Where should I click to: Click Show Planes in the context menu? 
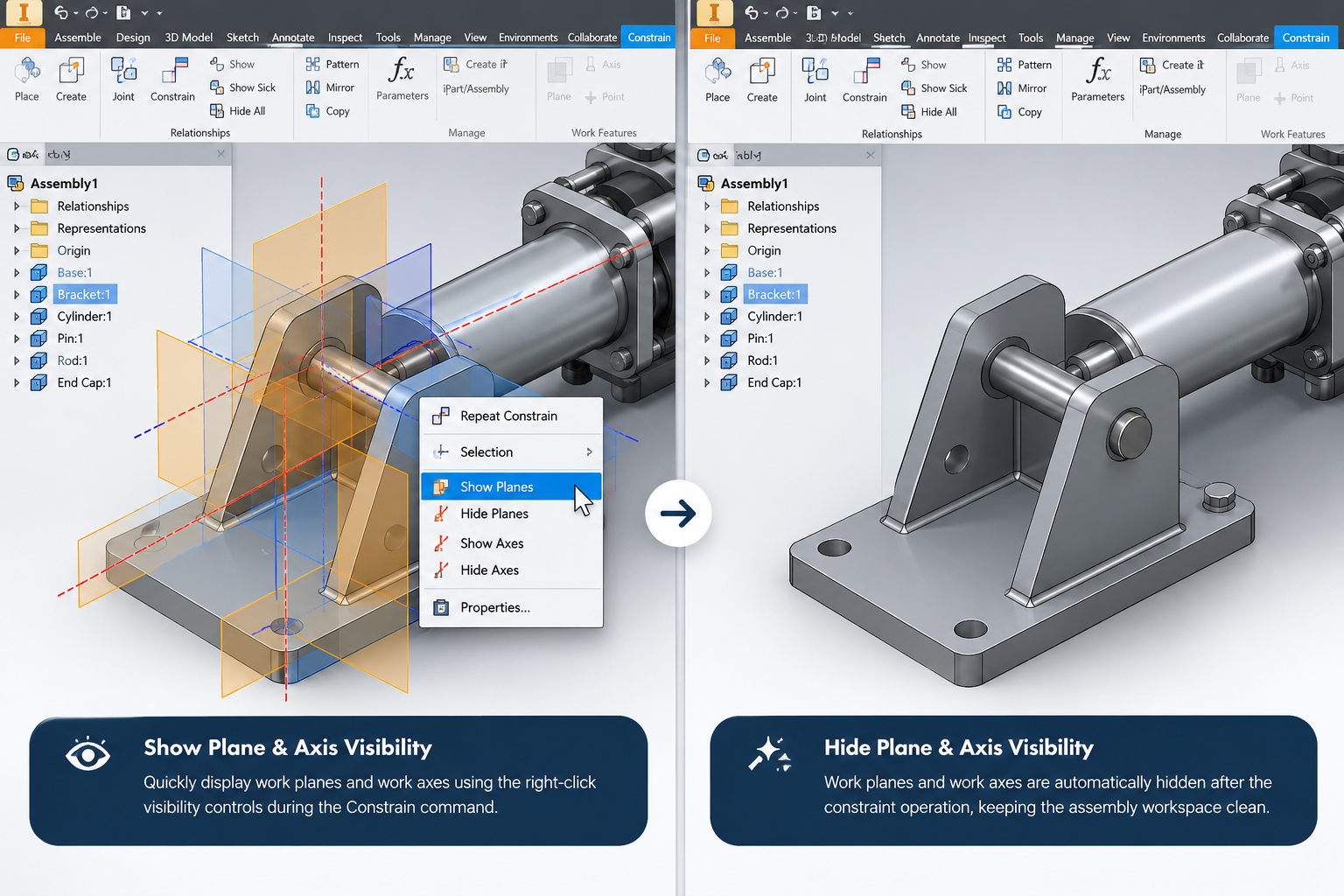(511, 486)
